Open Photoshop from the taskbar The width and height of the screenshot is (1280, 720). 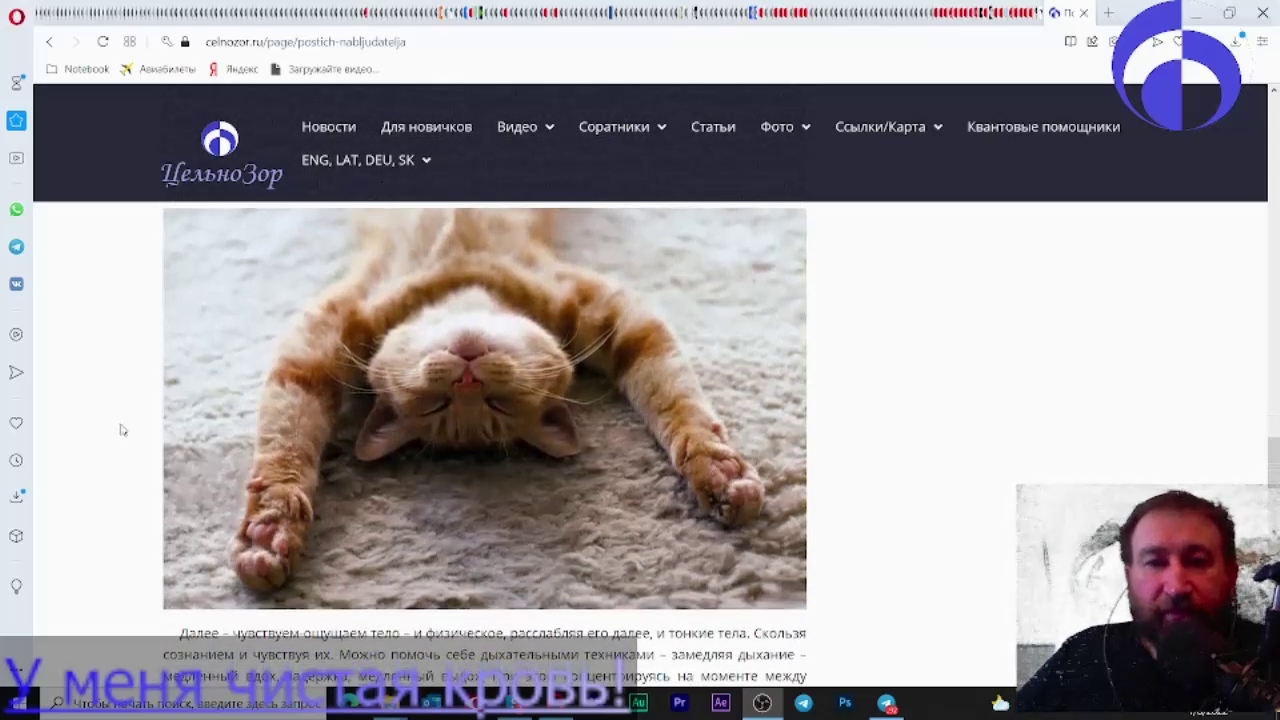pos(845,703)
